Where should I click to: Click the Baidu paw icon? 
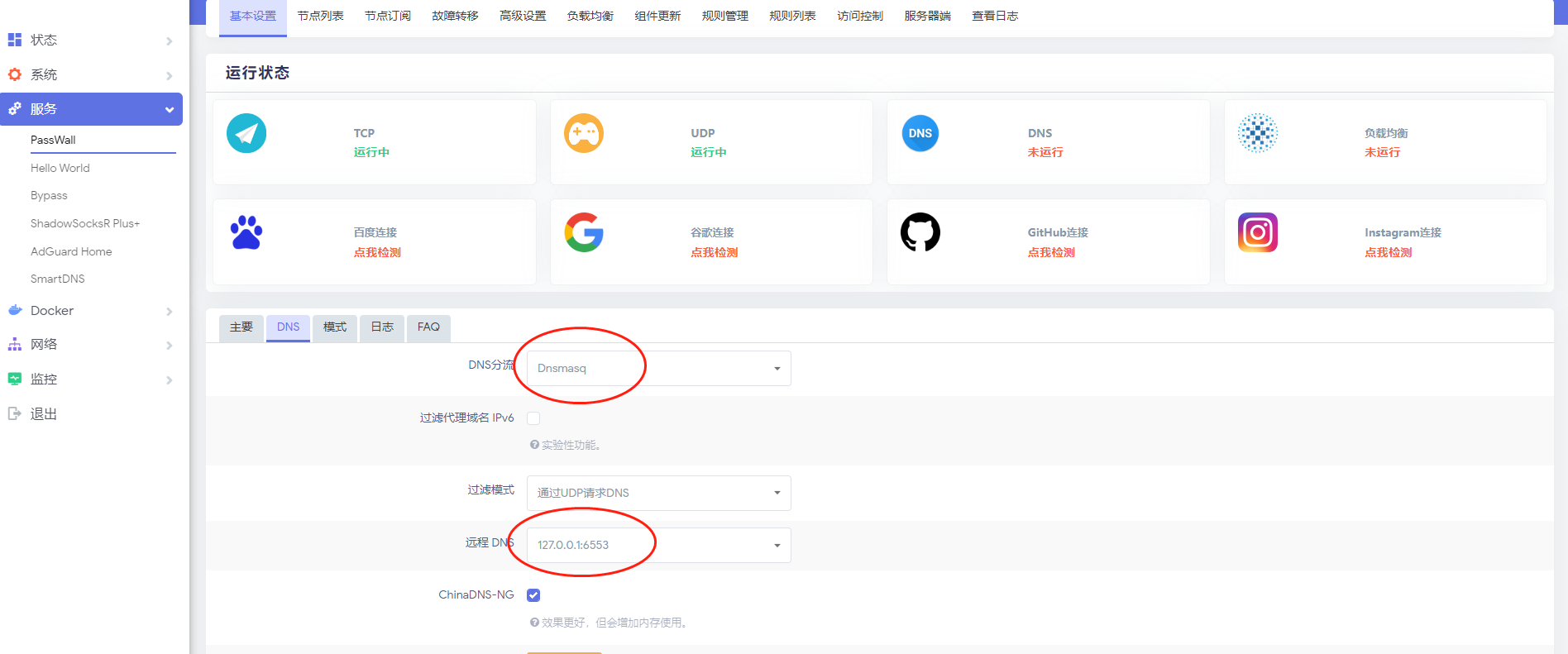[x=246, y=232]
